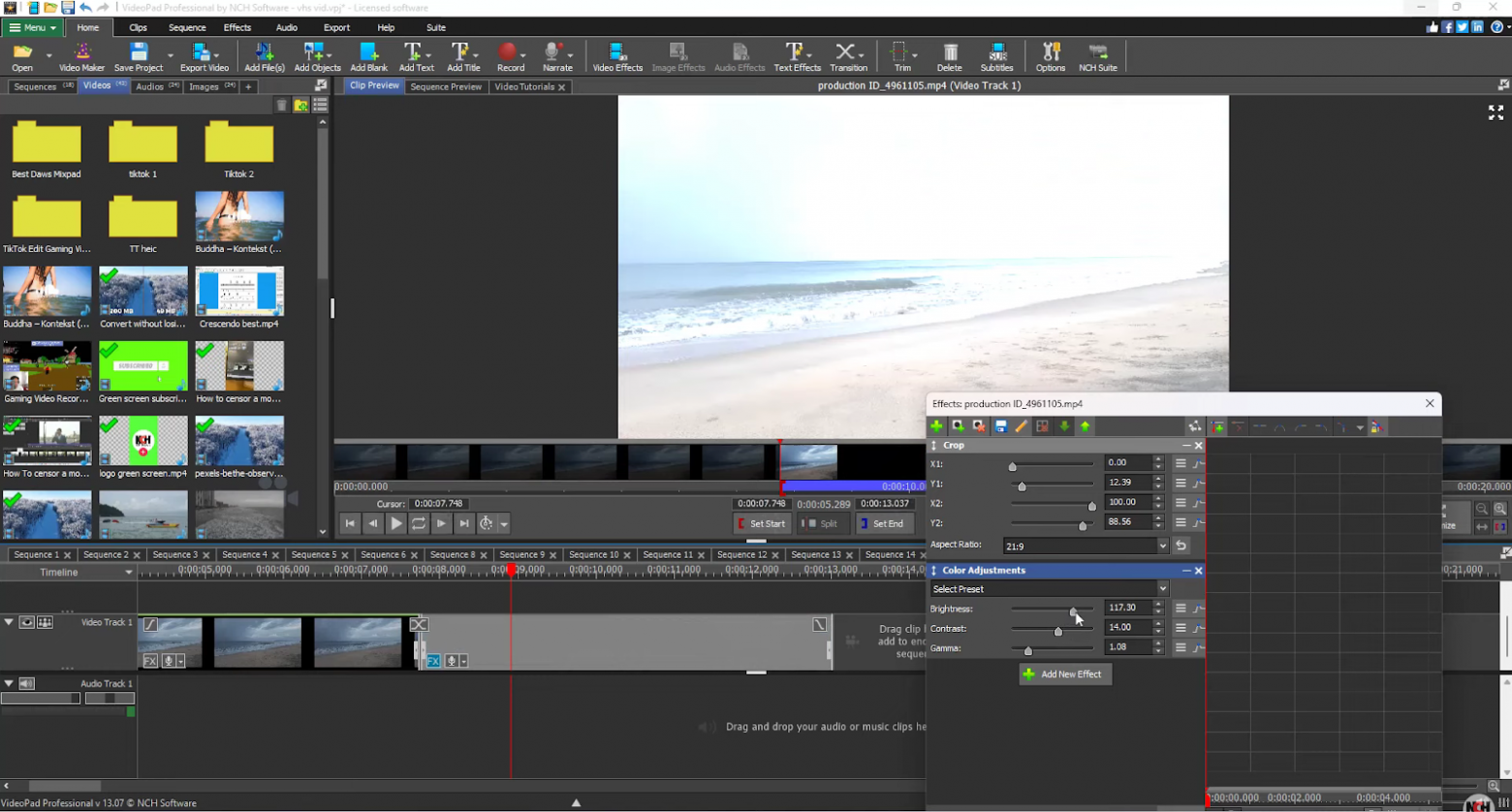
Task: Toggle loop playback button
Action: (419, 523)
